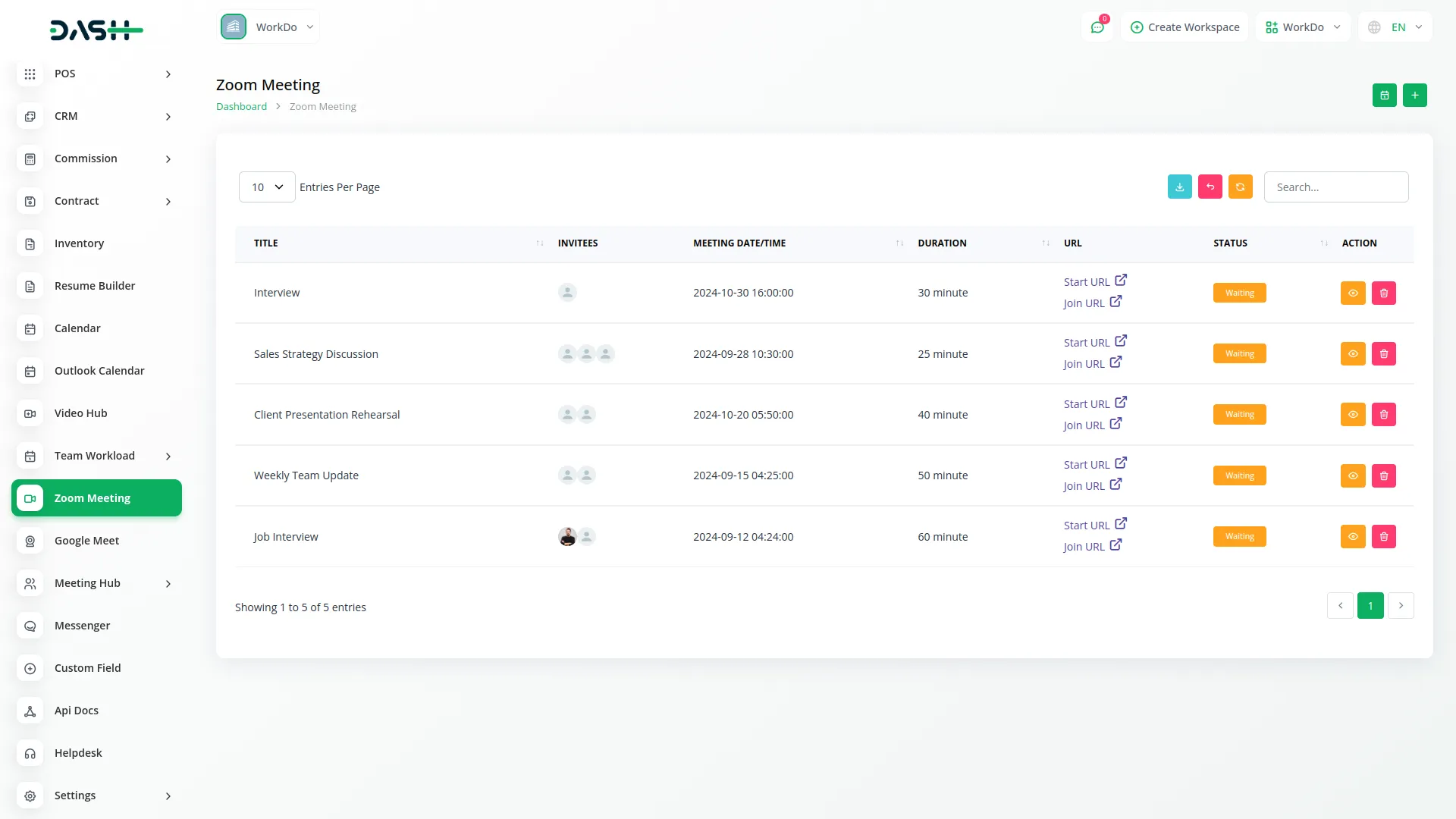Delete the Interview meeting with trash icon

(1383, 293)
